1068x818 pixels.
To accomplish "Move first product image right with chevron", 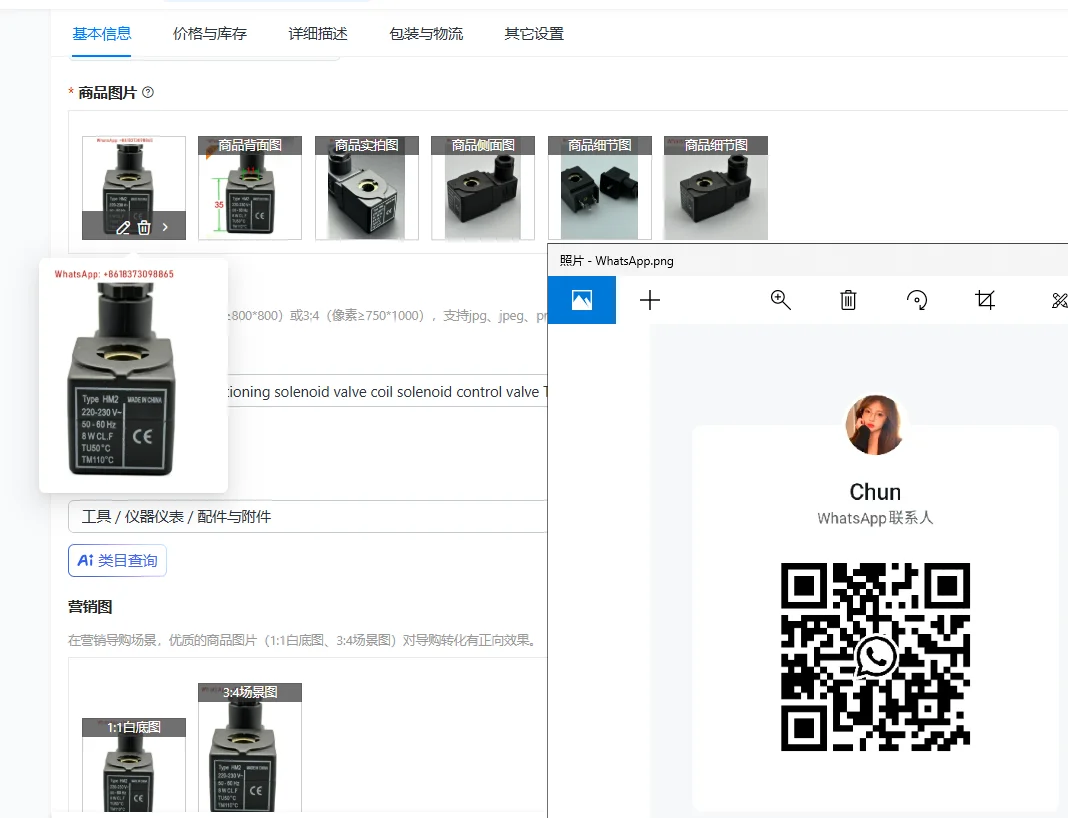I will pyautogui.click(x=165, y=227).
